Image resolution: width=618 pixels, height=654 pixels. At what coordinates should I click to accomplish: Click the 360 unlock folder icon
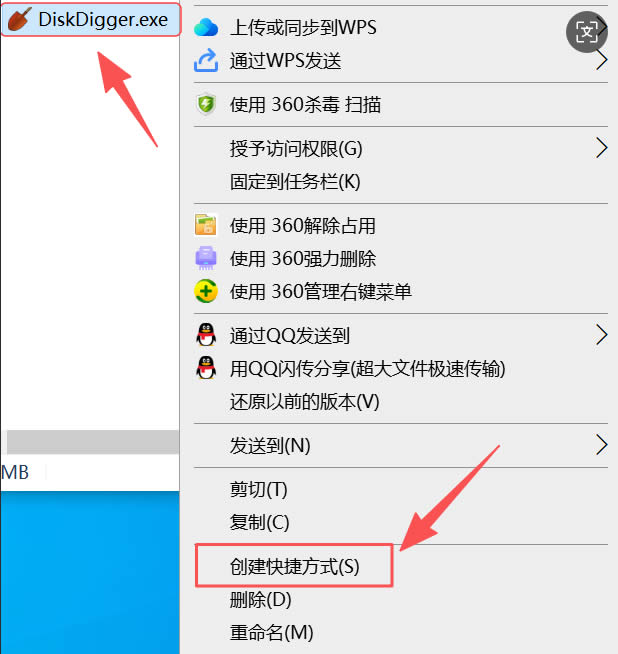pos(206,225)
